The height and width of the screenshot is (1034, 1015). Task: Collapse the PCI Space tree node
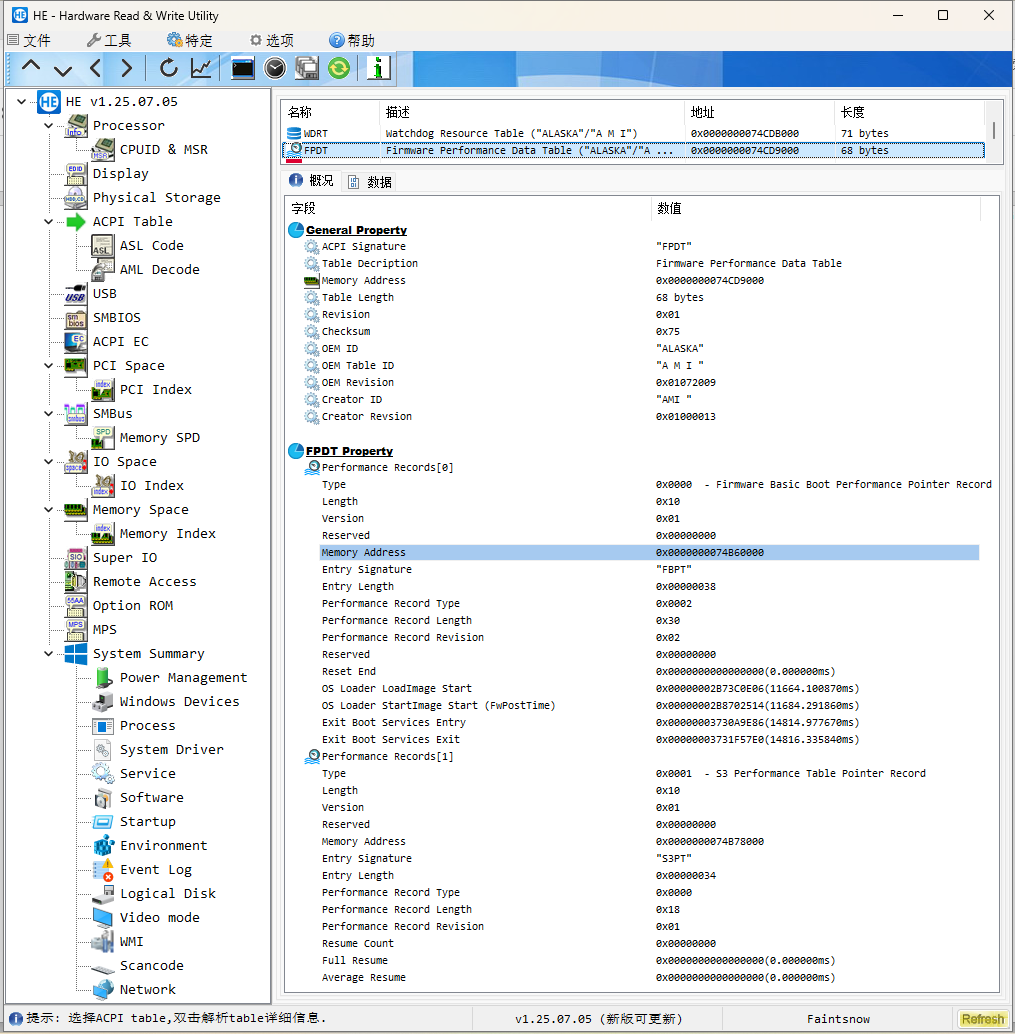(x=50, y=366)
